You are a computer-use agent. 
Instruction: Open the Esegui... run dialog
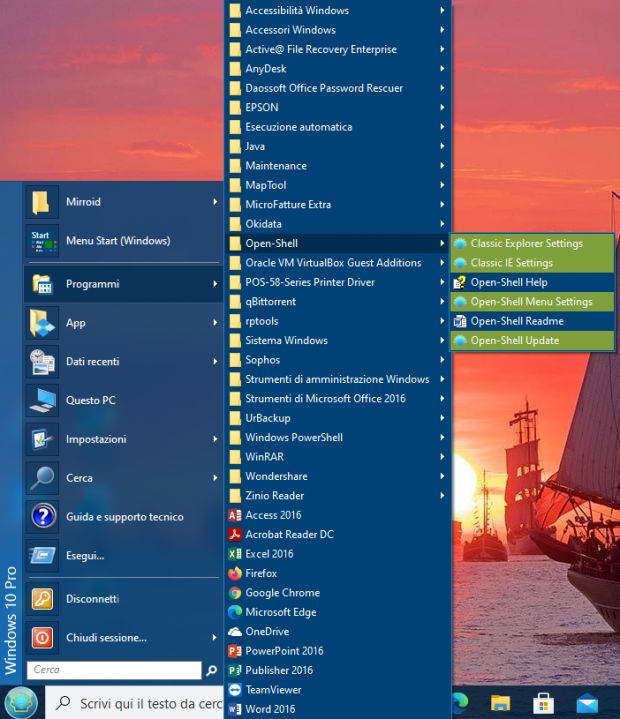point(123,556)
